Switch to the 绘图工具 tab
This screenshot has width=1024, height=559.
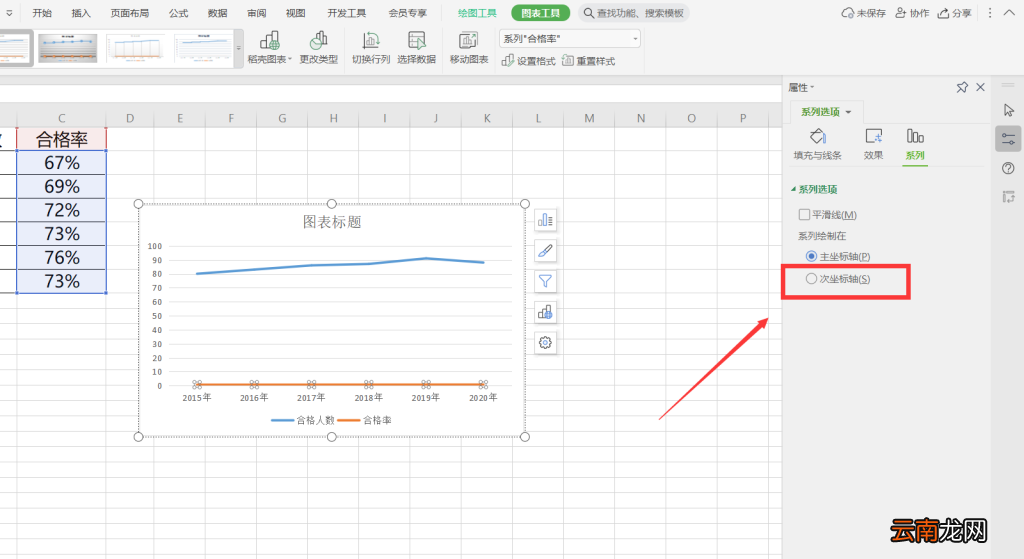(x=477, y=13)
